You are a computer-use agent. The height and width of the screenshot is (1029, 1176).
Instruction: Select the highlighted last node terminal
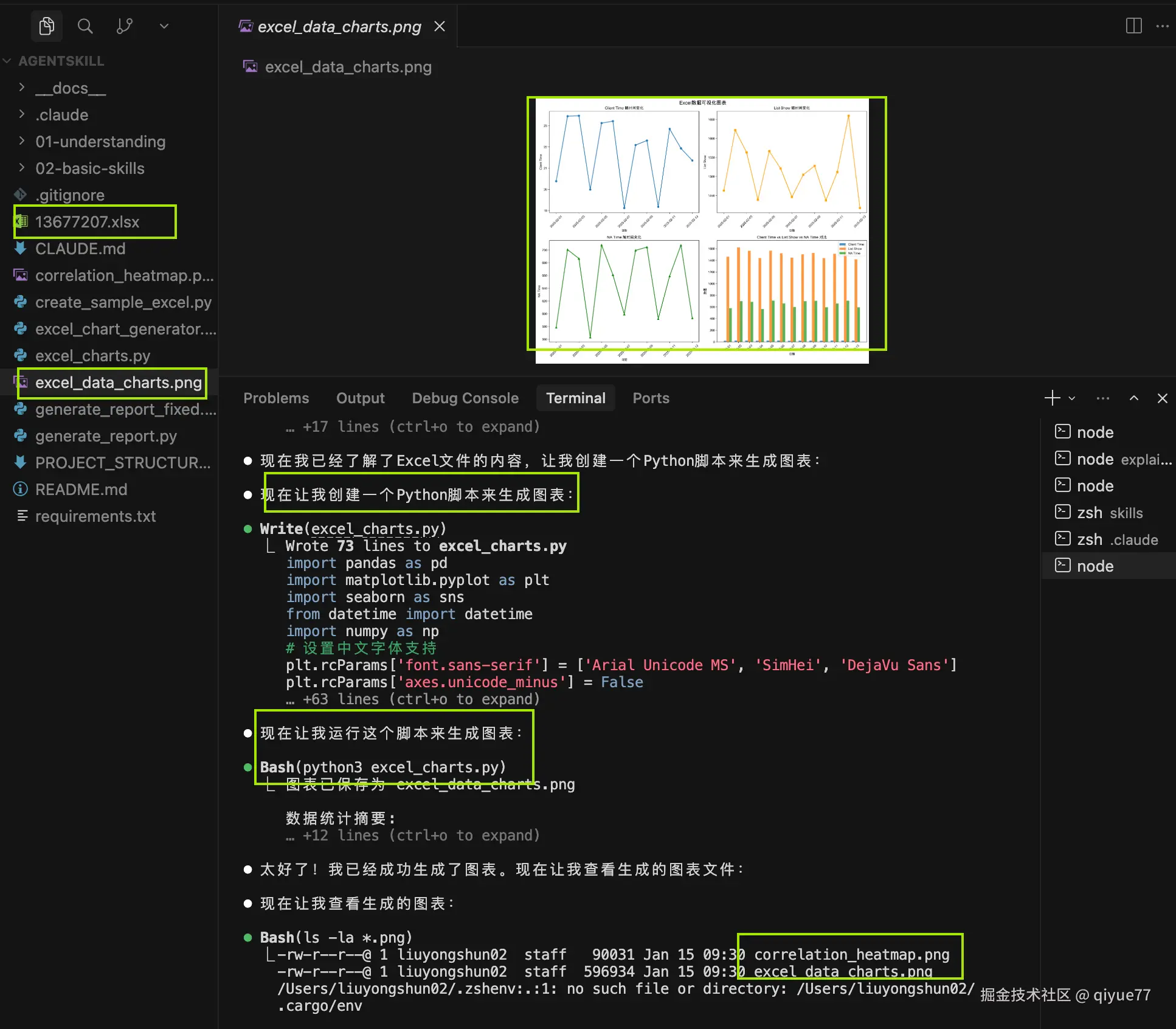[x=1109, y=566]
